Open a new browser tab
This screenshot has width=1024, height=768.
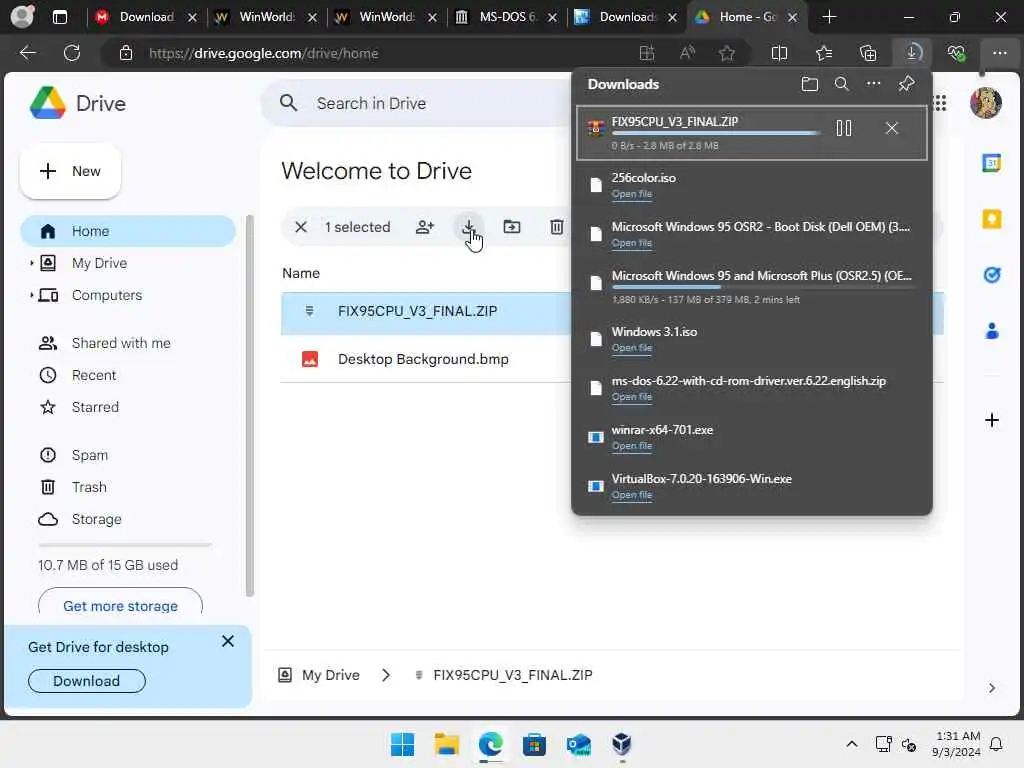pos(829,17)
